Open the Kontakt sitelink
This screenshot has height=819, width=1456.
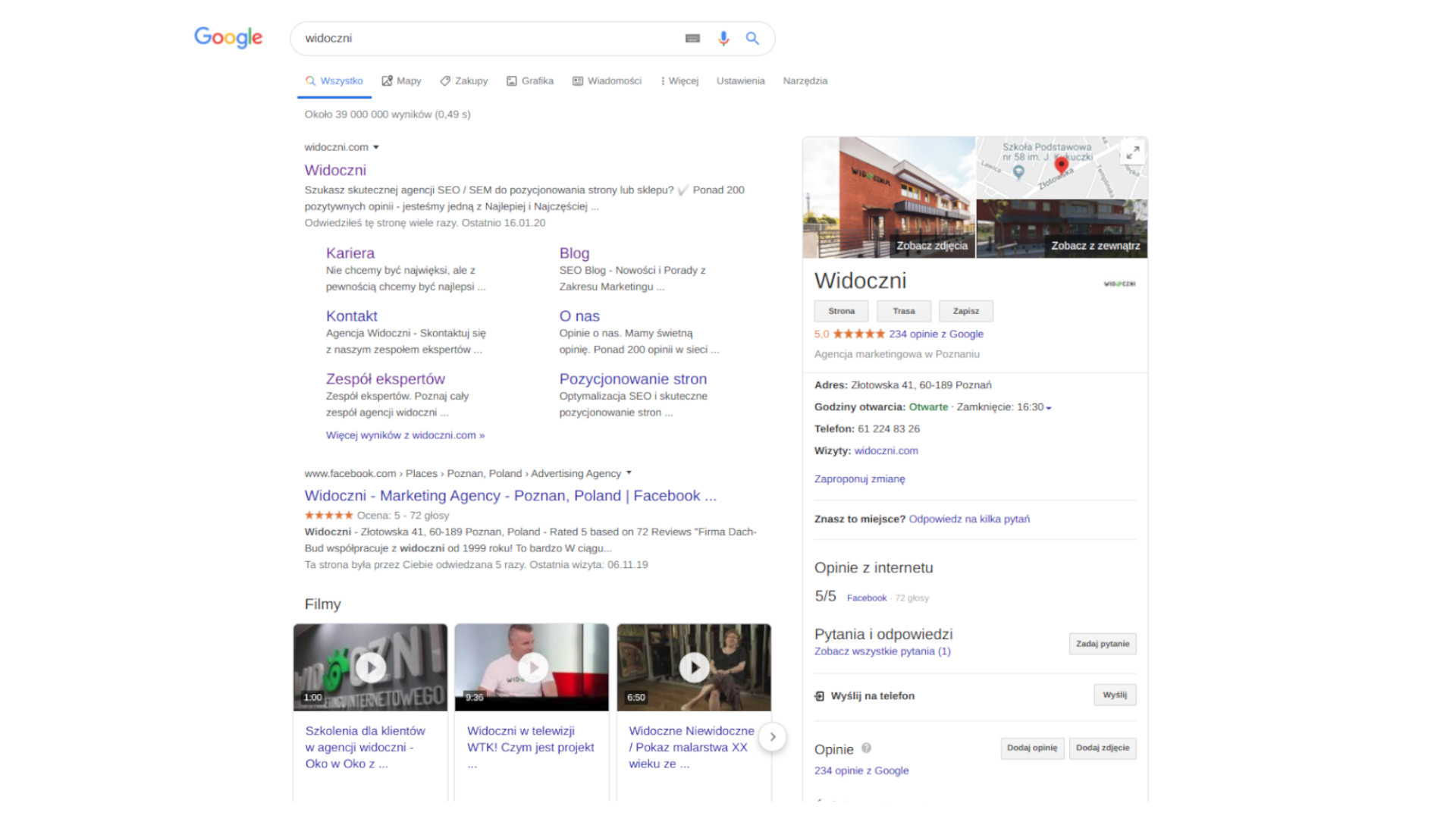352,316
